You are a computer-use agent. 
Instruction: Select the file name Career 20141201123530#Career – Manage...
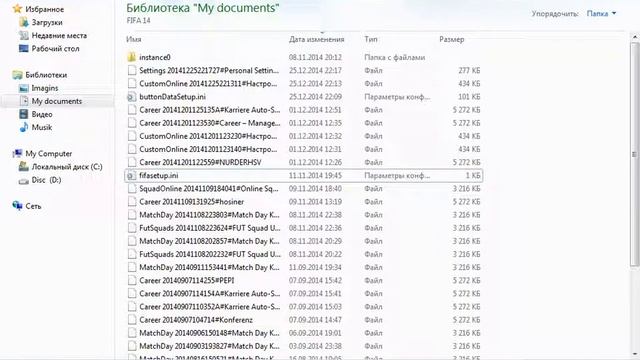pos(210,123)
